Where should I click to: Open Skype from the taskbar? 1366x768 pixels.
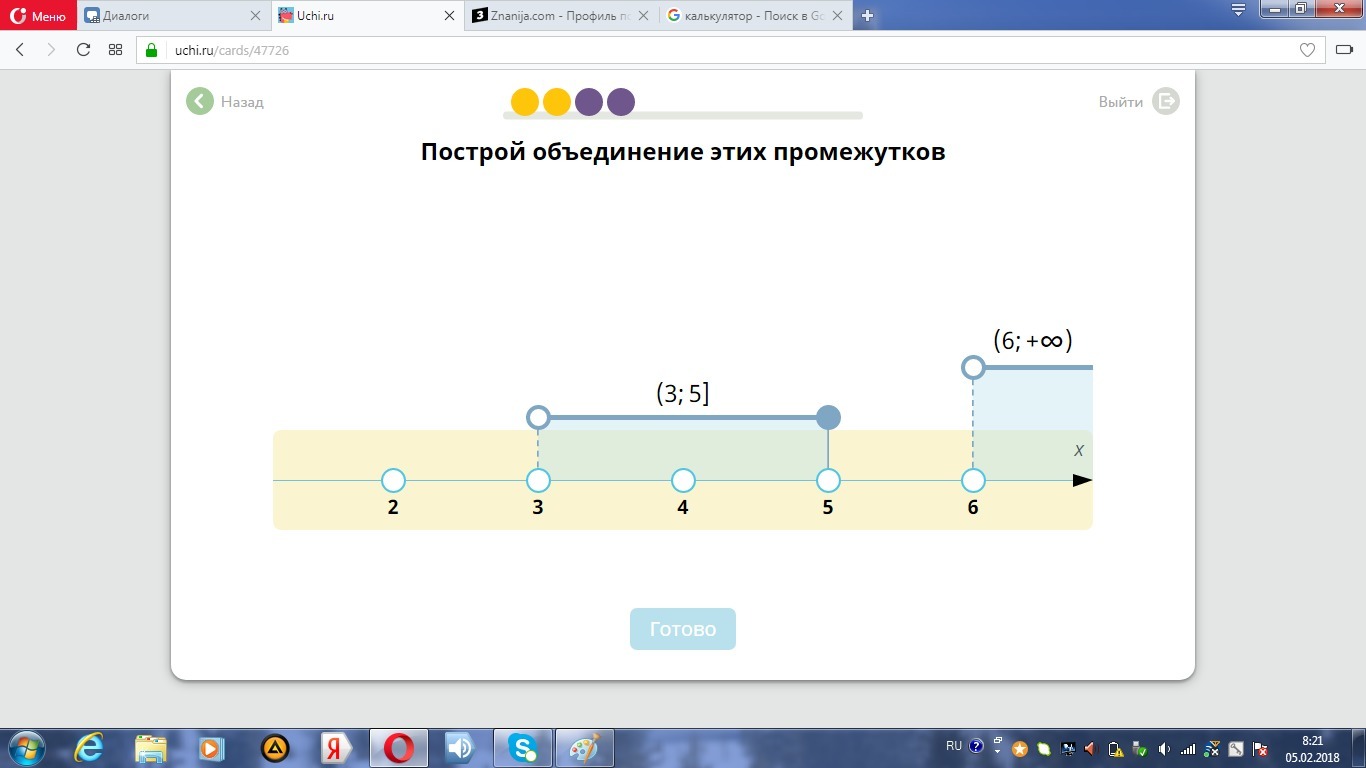point(522,748)
